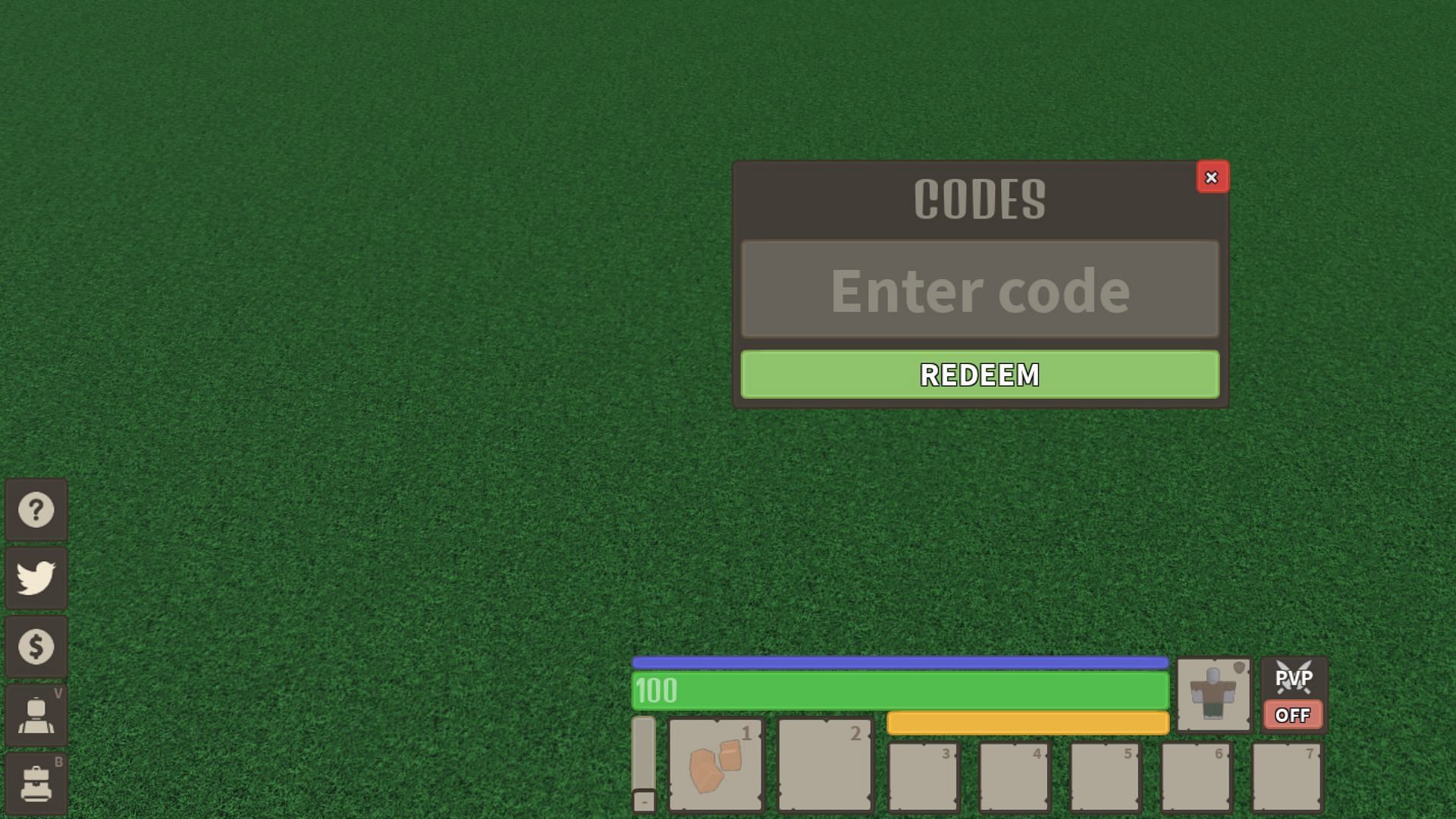Click the Twitter social icon
Image resolution: width=1456 pixels, height=819 pixels.
tap(36, 578)
